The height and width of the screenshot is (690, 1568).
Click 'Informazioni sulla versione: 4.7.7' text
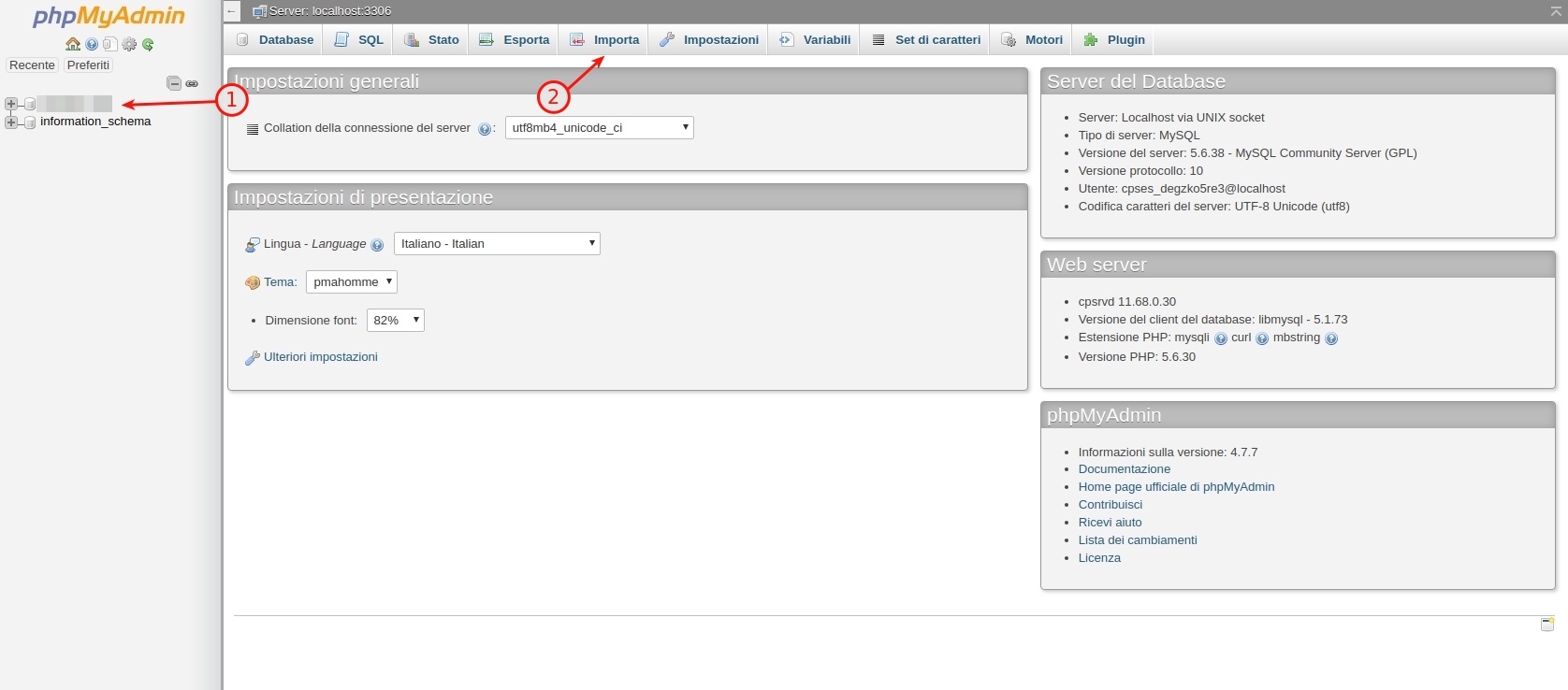coord(1169,453)
